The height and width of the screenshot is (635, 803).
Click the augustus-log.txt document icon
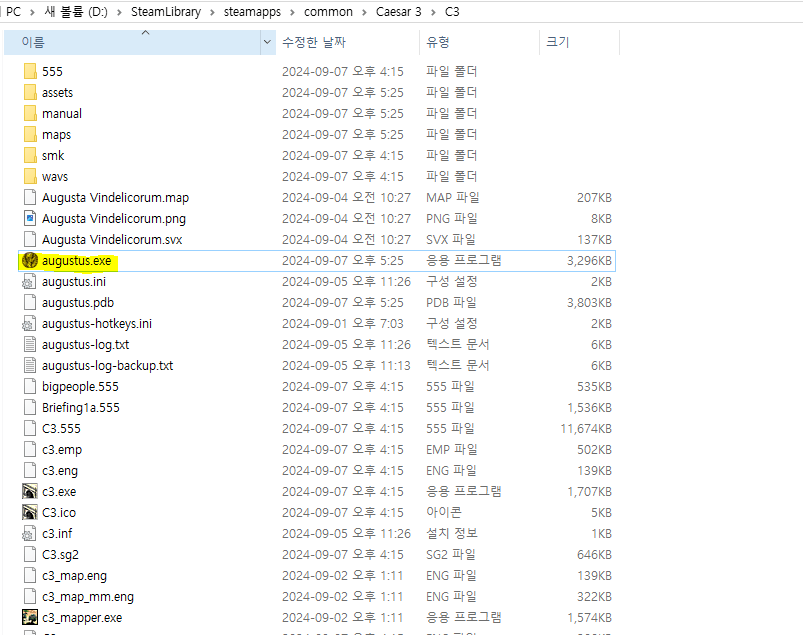[x=30, y=344]
